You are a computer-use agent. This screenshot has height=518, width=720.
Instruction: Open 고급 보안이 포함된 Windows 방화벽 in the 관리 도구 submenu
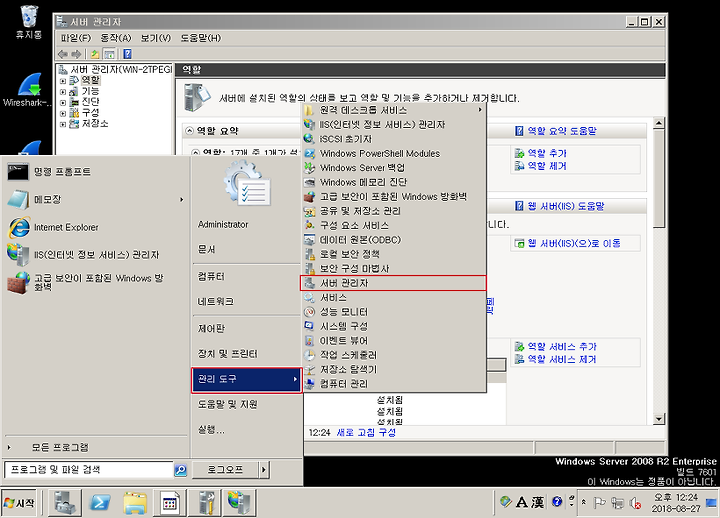point(393,197)
